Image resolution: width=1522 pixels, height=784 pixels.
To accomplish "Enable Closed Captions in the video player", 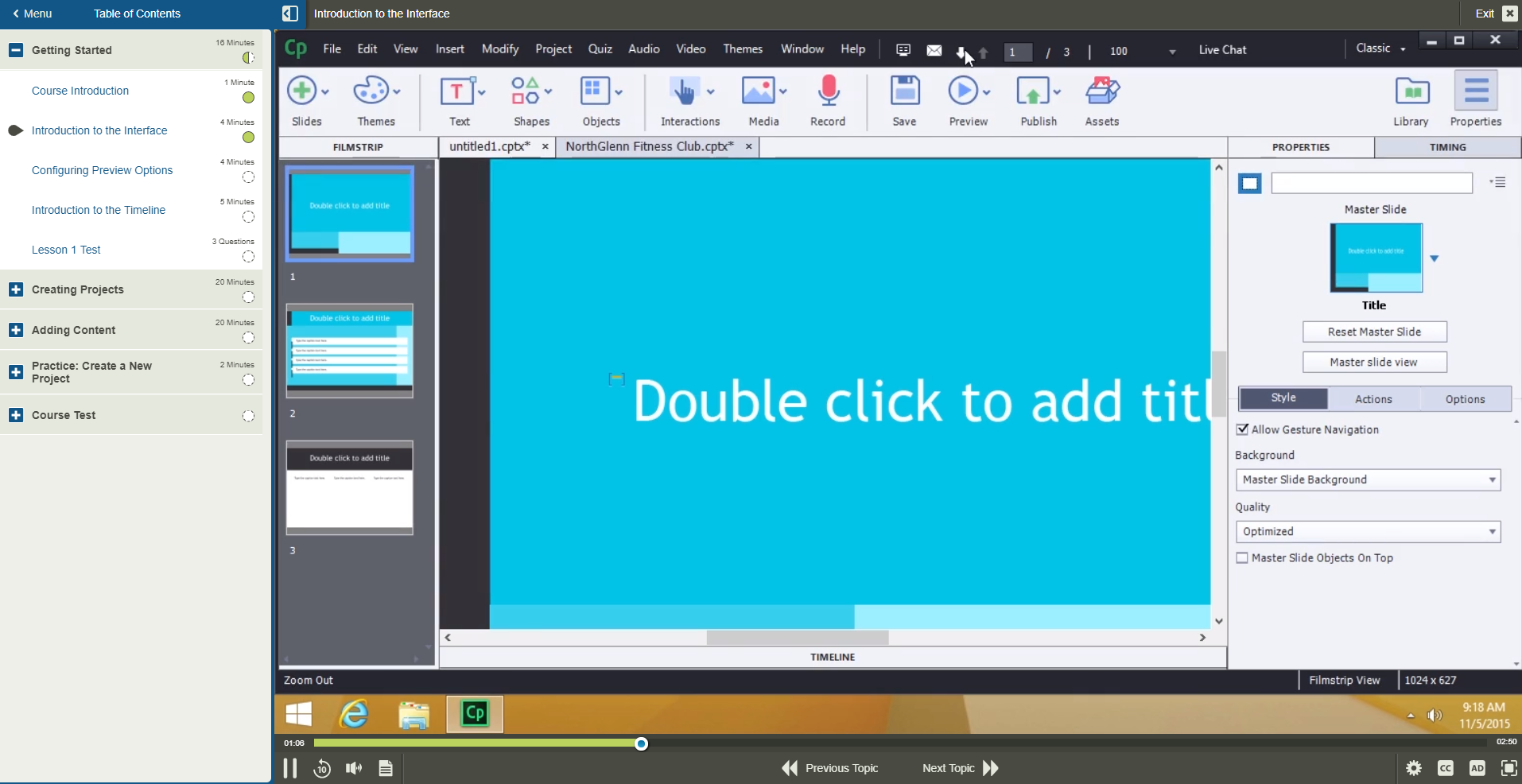I will 1446,767.
